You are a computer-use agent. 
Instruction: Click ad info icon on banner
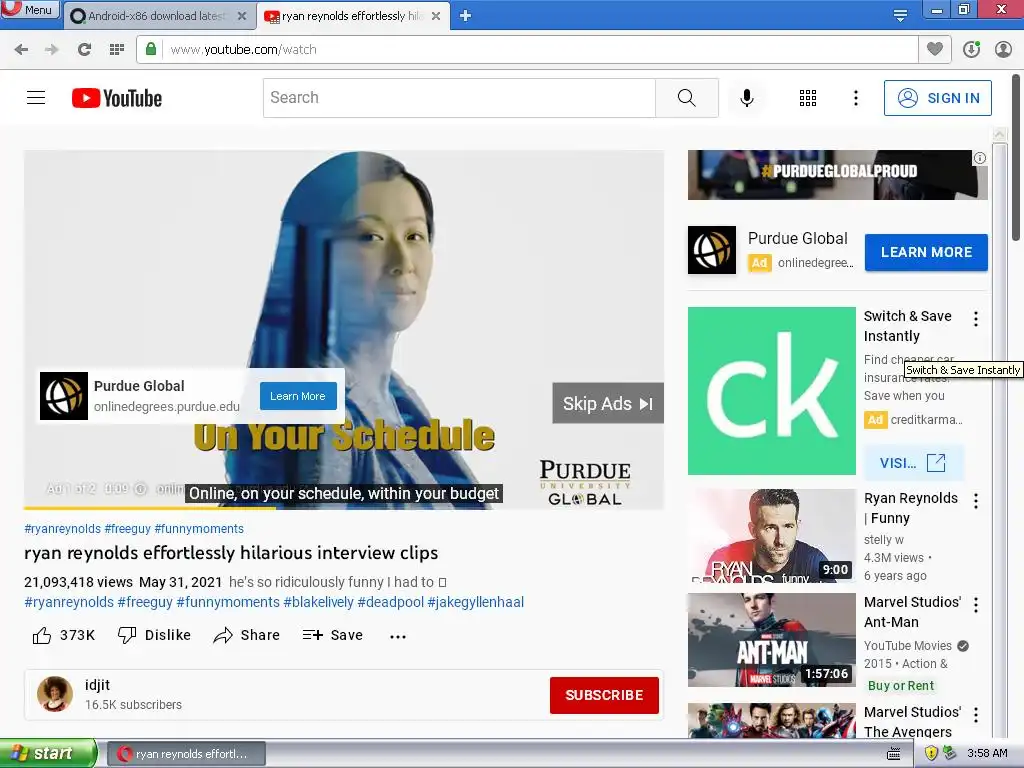click(x=980, y=158)
